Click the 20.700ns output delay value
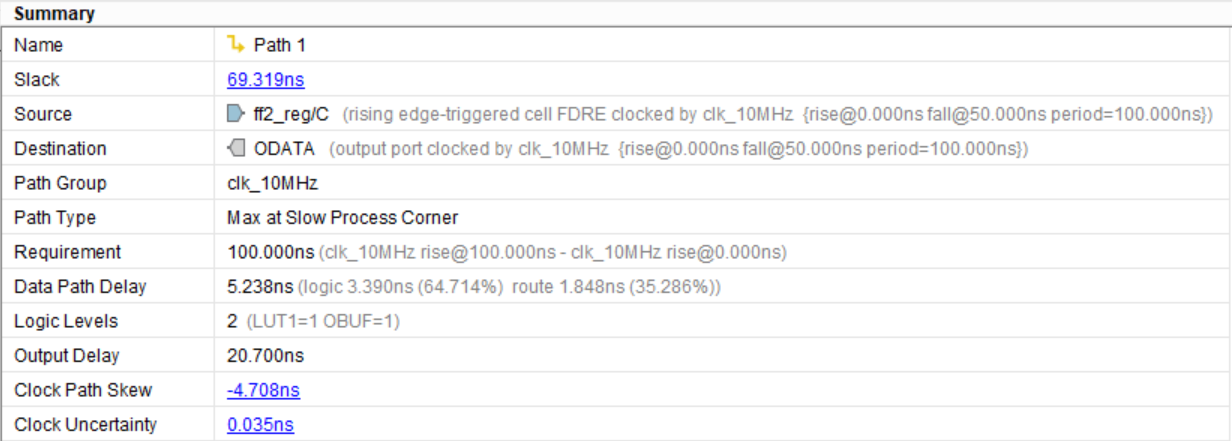1232x441 pixels. coord(265,356)
